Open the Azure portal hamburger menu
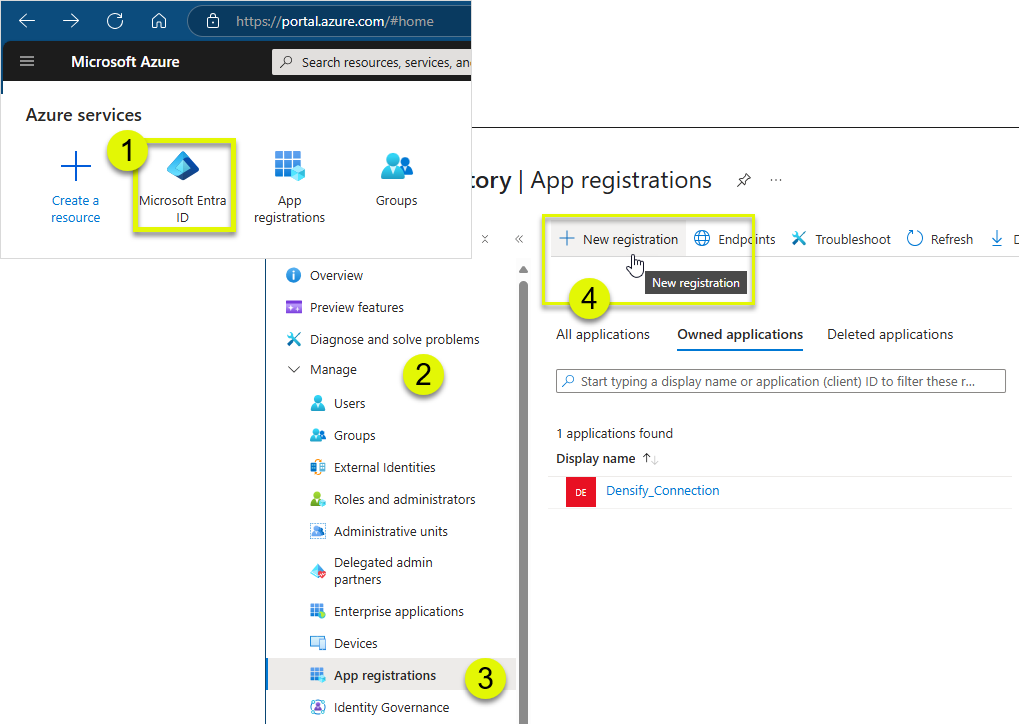This screenshot has height=724, width=1019. [x=27, y=61]
